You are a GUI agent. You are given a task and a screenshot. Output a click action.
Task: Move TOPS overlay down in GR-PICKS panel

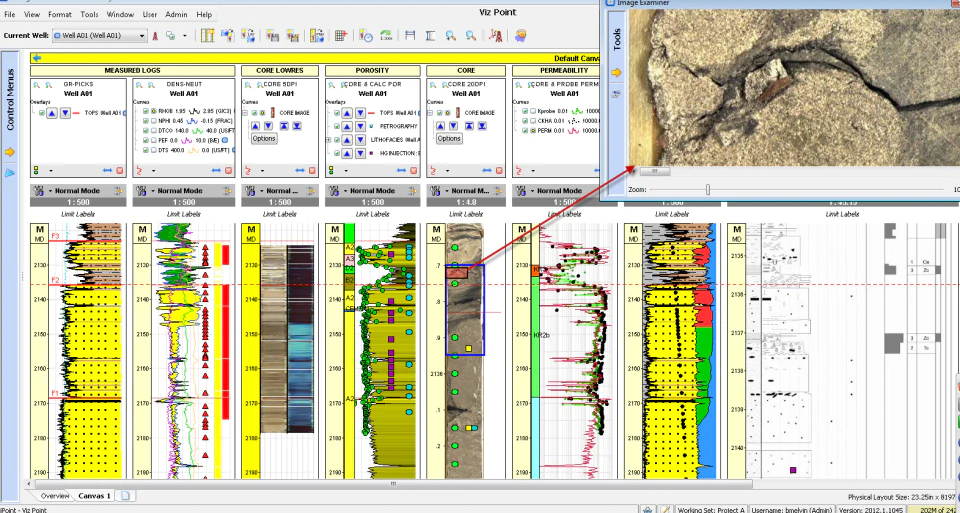pos(65,113)
